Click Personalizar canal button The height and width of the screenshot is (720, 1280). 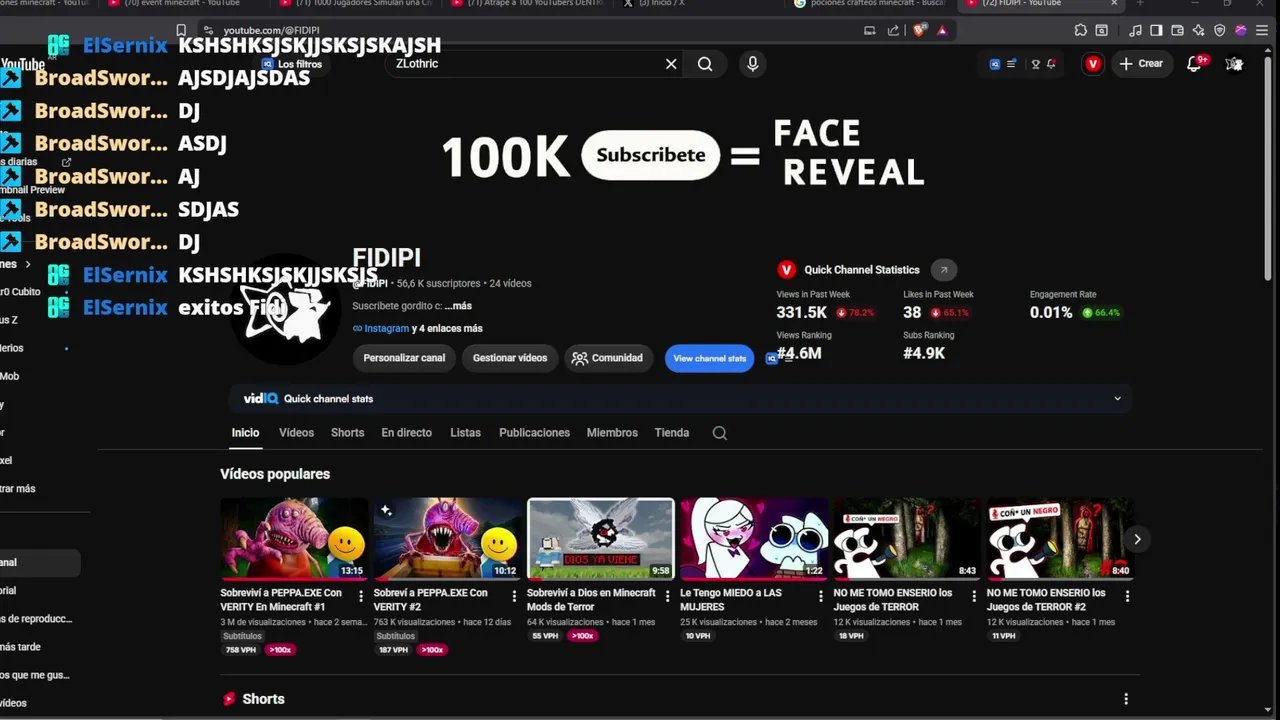pyautogui.click(x=404, y=358)
